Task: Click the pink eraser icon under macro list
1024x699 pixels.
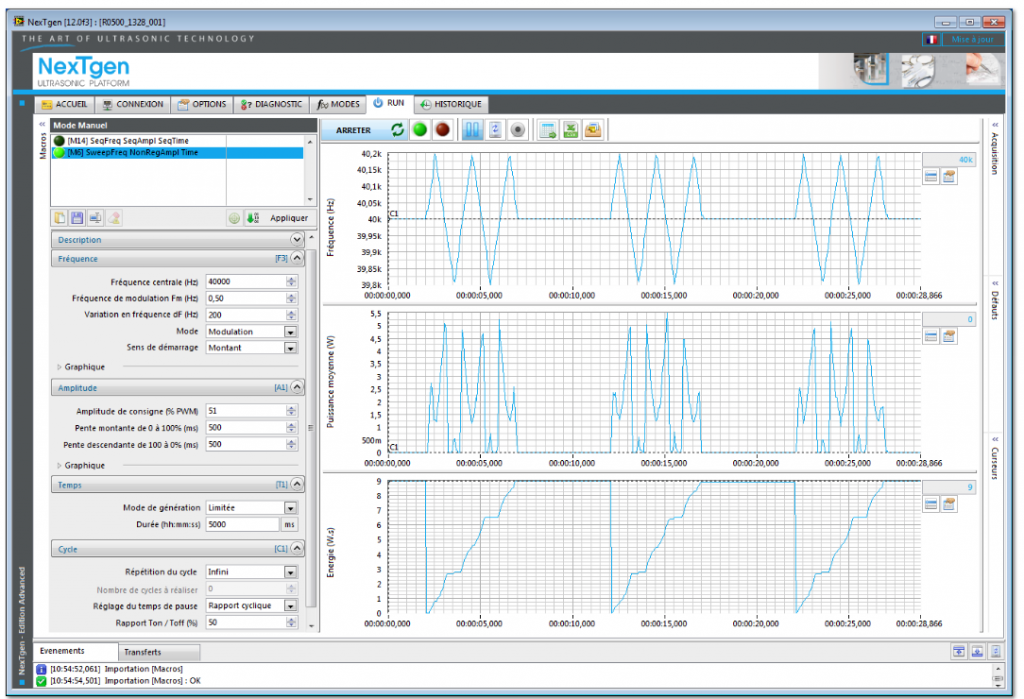Action: pos(114,218)
